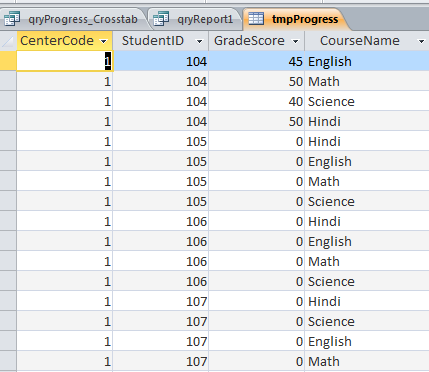
Task: Click the StudentID 106 cell in the Hindi row
Action: pyautogui.click(x=161, y=221)
